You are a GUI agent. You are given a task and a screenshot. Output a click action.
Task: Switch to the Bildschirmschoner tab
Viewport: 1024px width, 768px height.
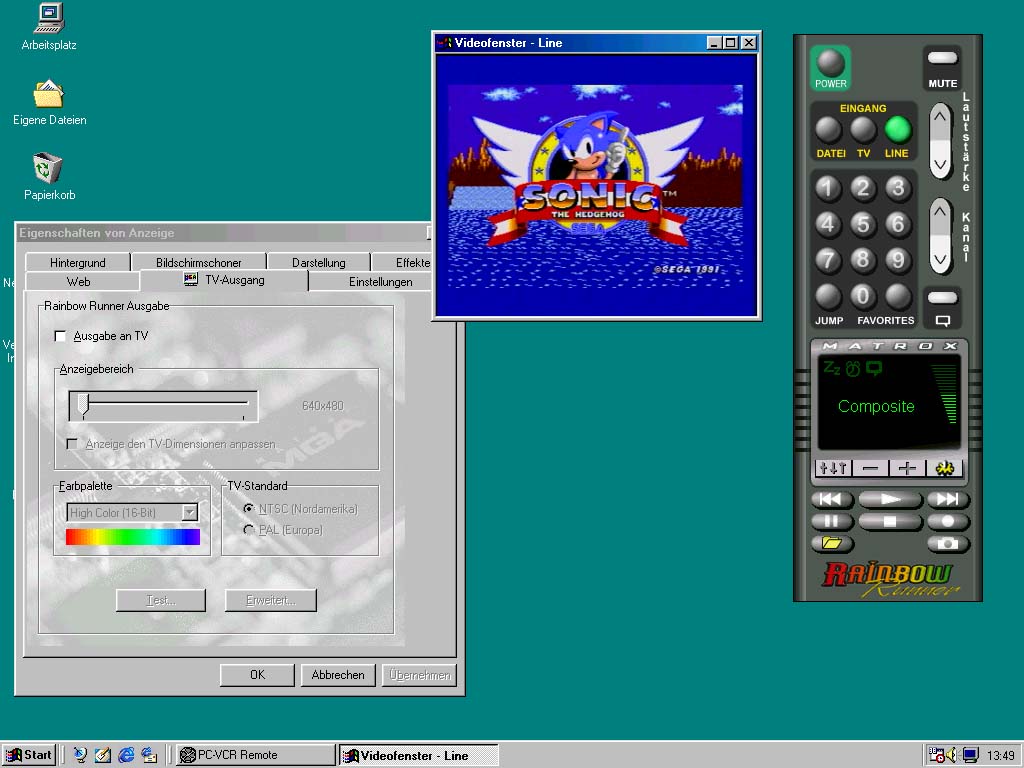click(x=199, y=262)
